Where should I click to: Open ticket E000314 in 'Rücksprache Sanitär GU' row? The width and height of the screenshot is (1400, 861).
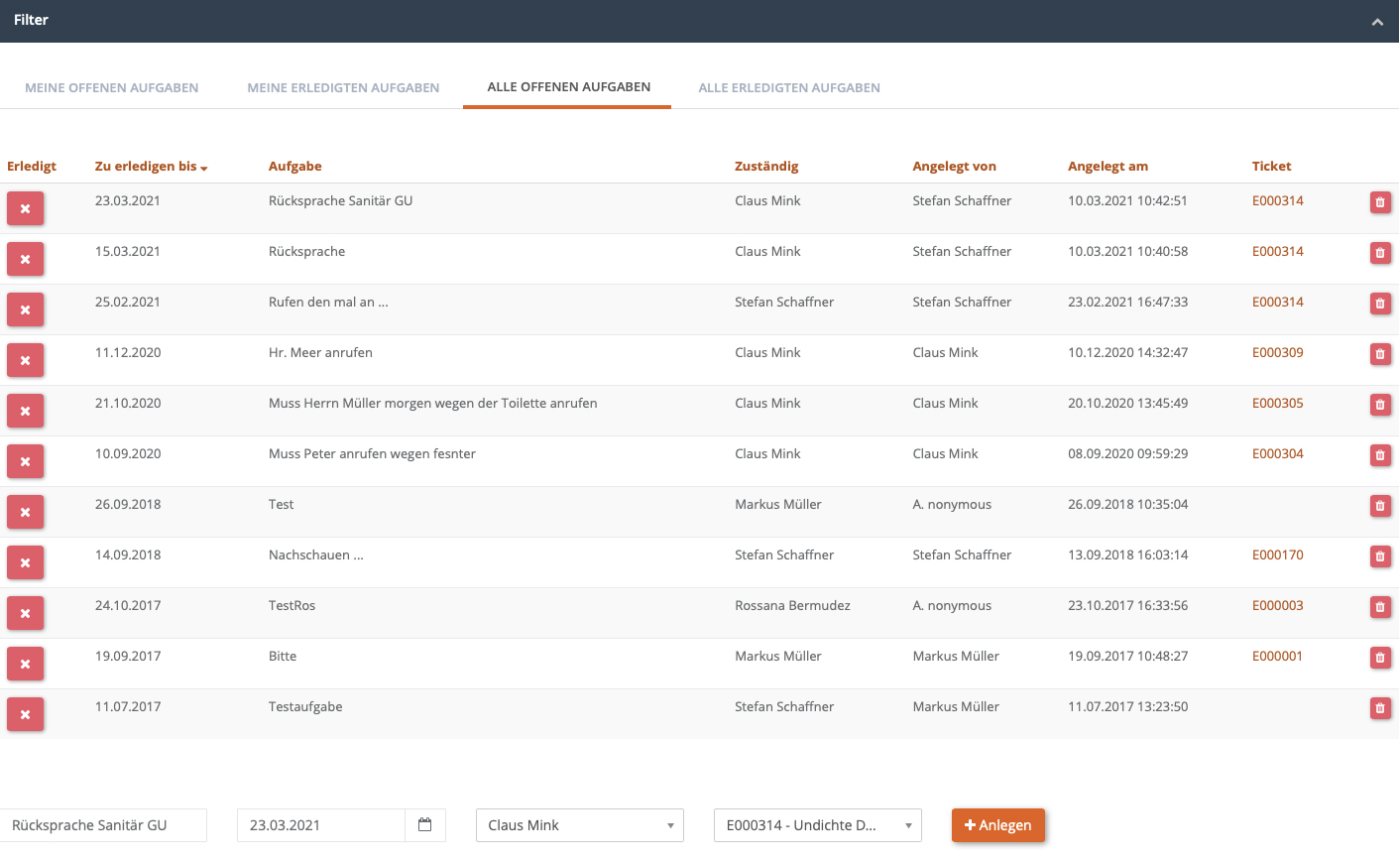point(1277,200)
